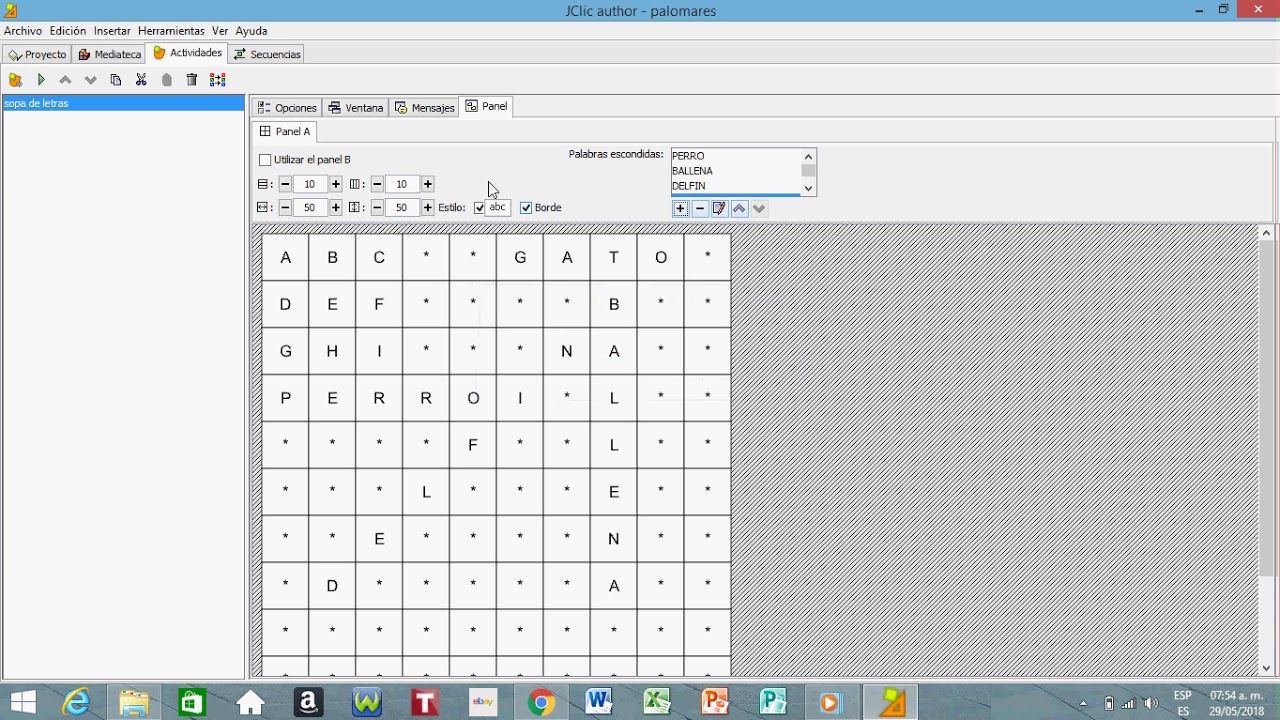Open the Herramientas menu
This screenshot has height=720, width=1280.
point(171,31)
